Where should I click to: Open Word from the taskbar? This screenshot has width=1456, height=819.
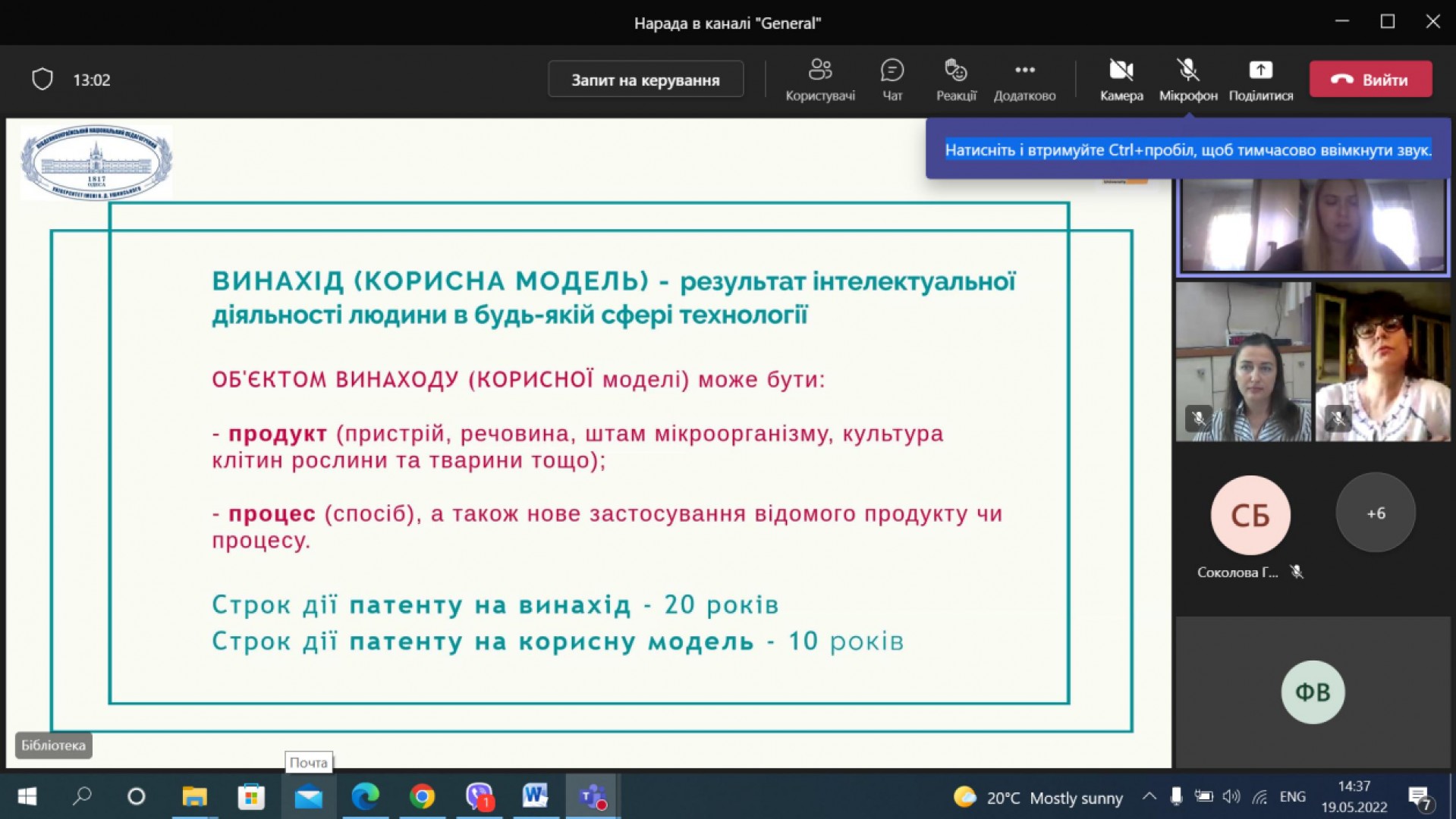pyautogui.click(x=535, y=797)
